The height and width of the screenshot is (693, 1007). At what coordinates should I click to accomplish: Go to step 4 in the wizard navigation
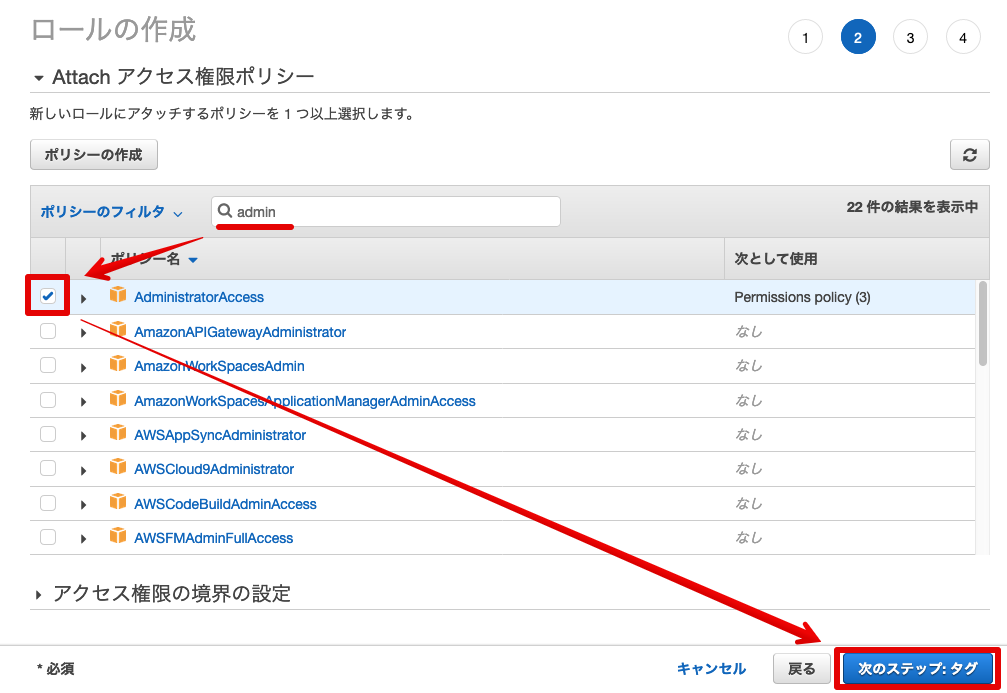pyautogui.click(x=962, y=36)
